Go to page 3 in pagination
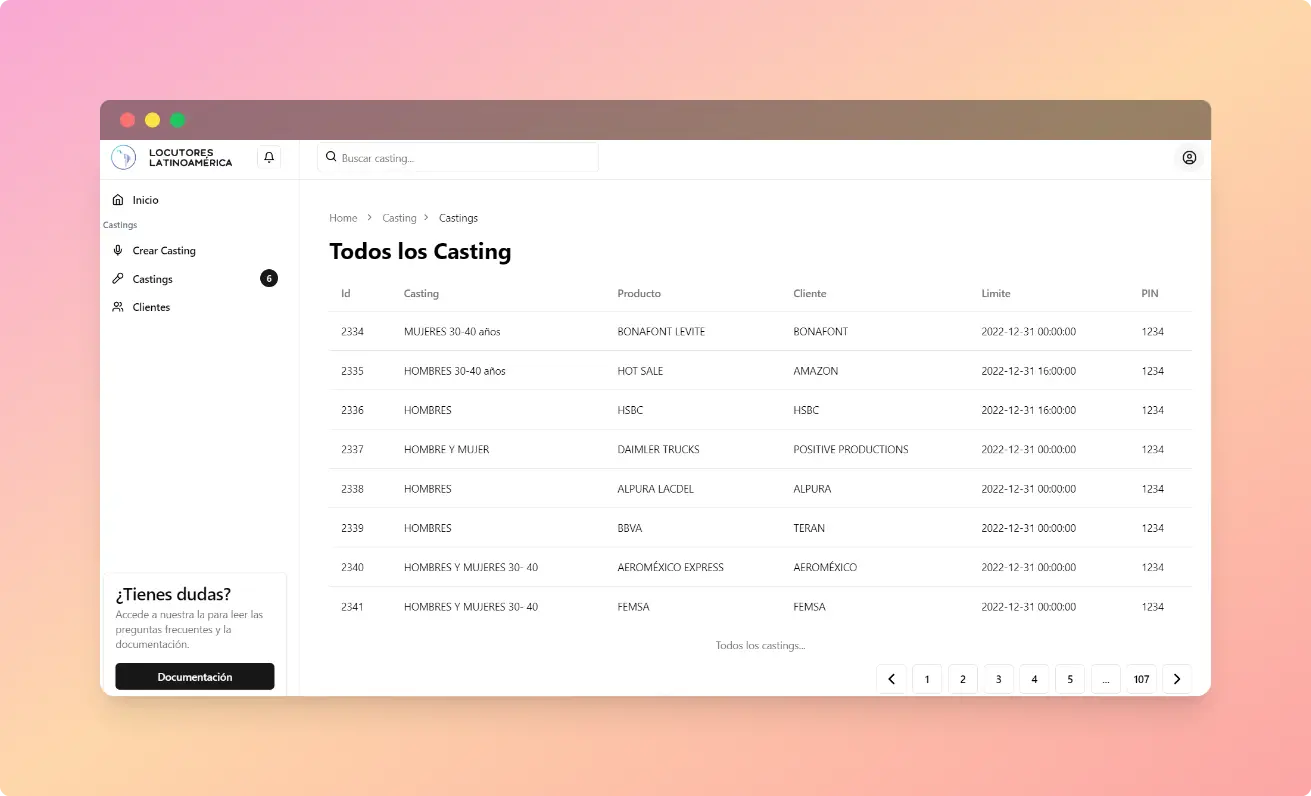1311x796 pixels. click(x=998, y=679)
